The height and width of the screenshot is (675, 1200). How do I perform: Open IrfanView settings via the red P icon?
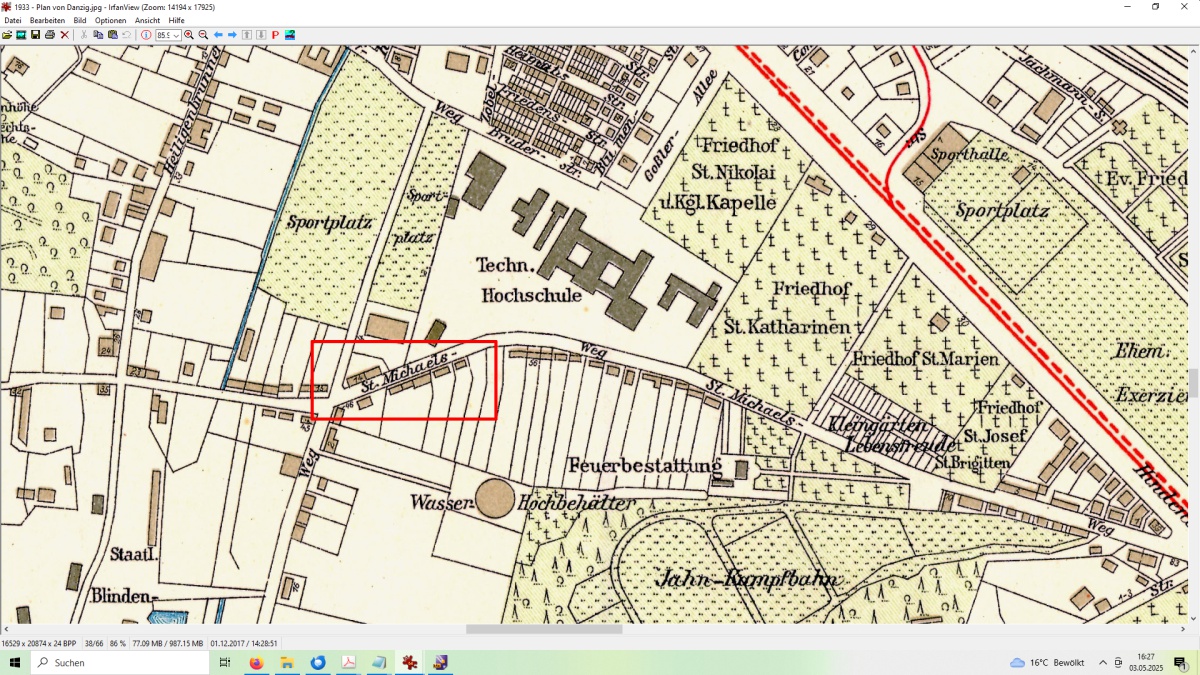pos(275,35)
